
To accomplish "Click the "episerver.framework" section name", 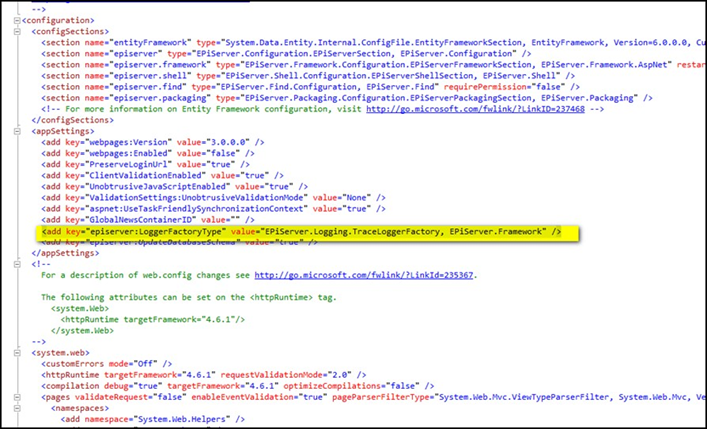I will tap(160, 65).
